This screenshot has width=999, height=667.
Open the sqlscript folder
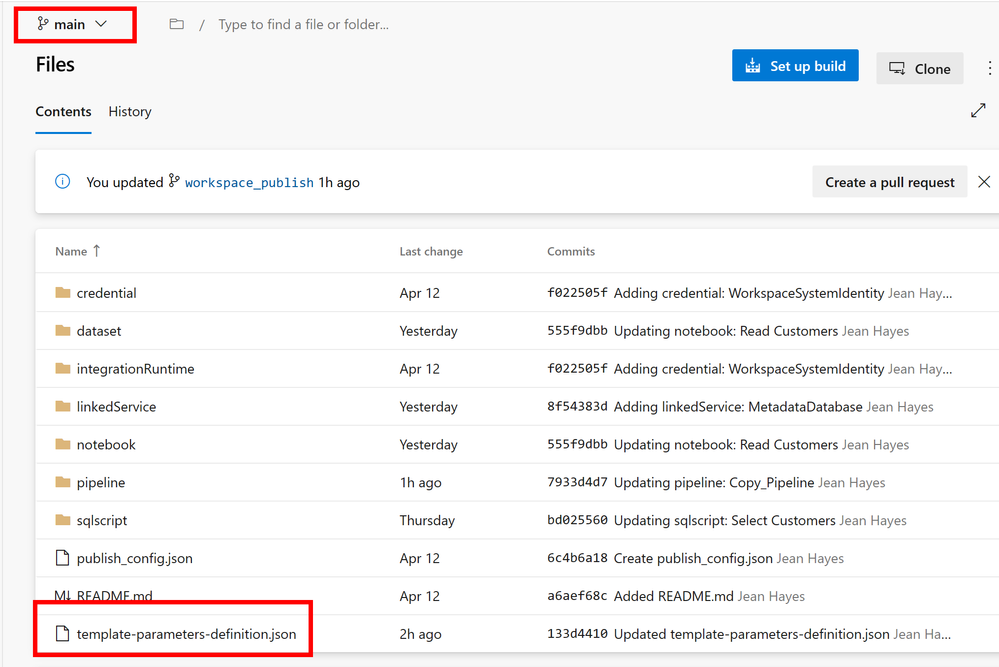(x=102, y=520)
